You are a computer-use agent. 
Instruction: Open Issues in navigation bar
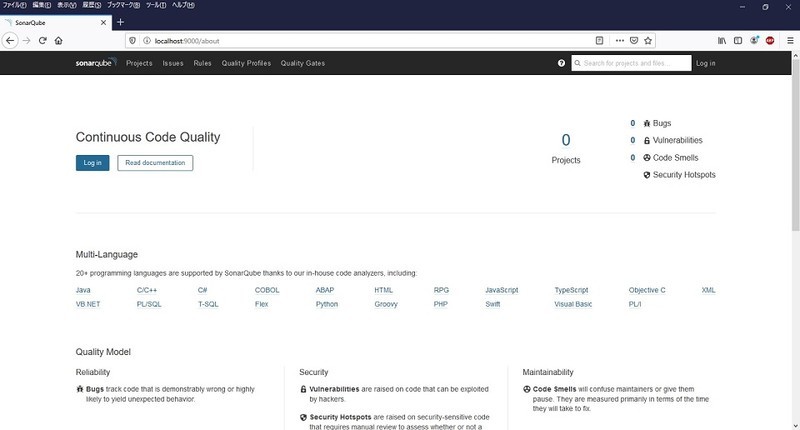(x=173, y=63)
